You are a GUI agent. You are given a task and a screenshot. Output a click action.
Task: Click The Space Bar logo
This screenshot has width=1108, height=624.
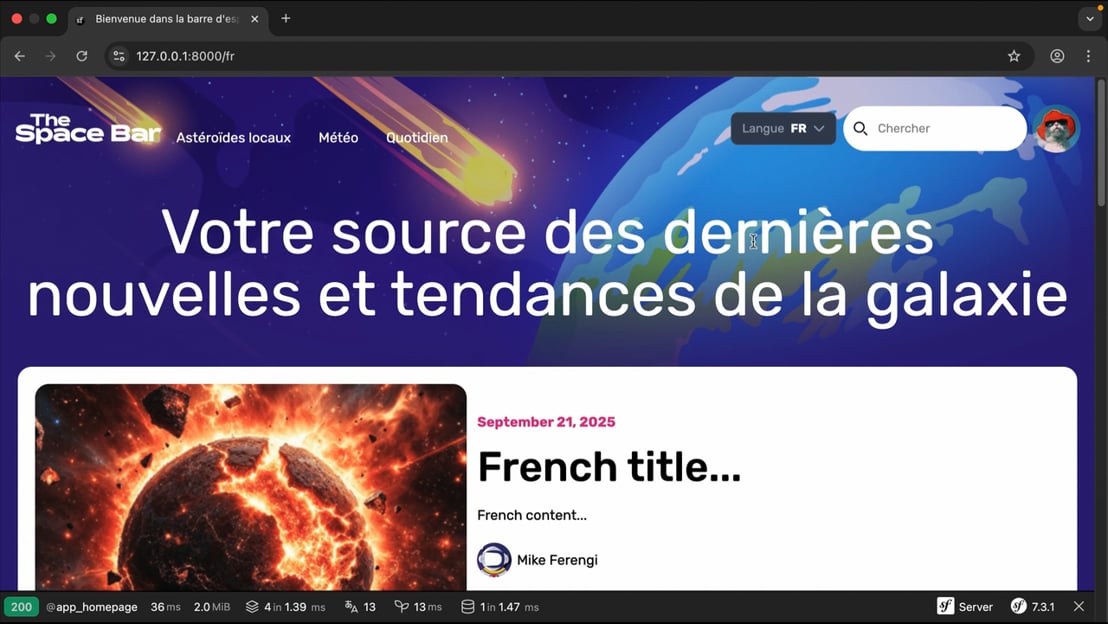pyautogui.click(x=88, y=128)
